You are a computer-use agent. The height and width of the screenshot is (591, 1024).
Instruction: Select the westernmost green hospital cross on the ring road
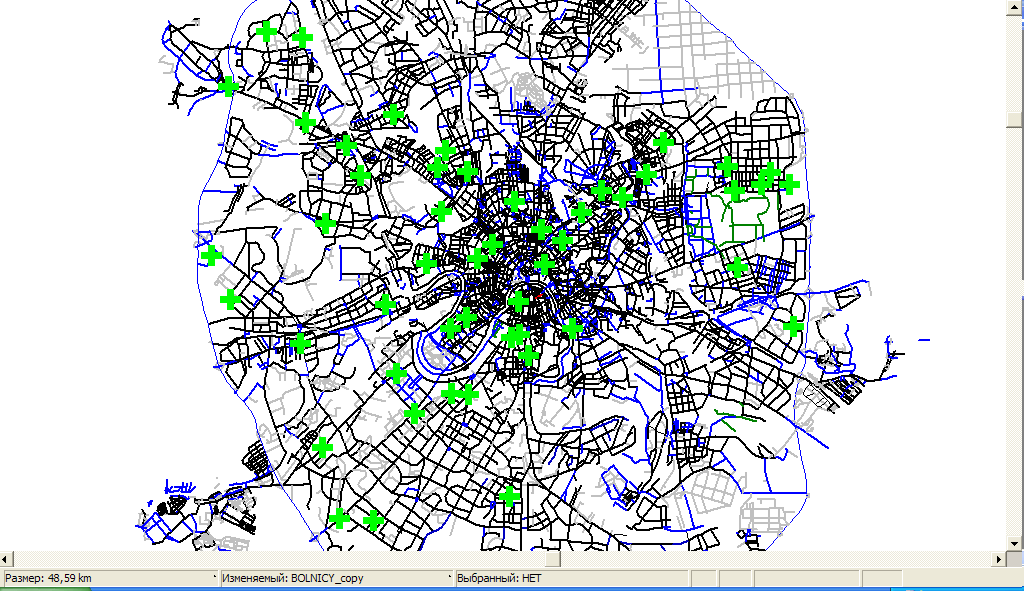tap(210, 255)
